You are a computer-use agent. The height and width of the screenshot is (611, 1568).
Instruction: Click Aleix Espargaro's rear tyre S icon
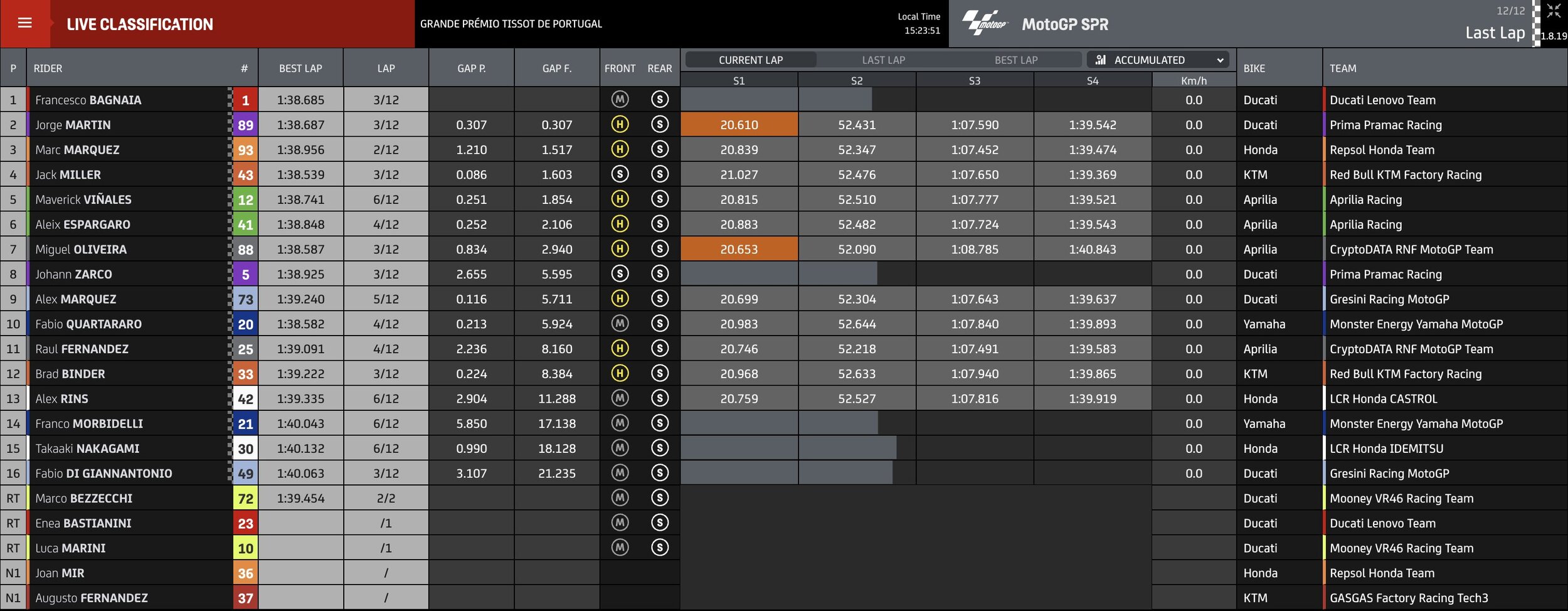(660, 224)
